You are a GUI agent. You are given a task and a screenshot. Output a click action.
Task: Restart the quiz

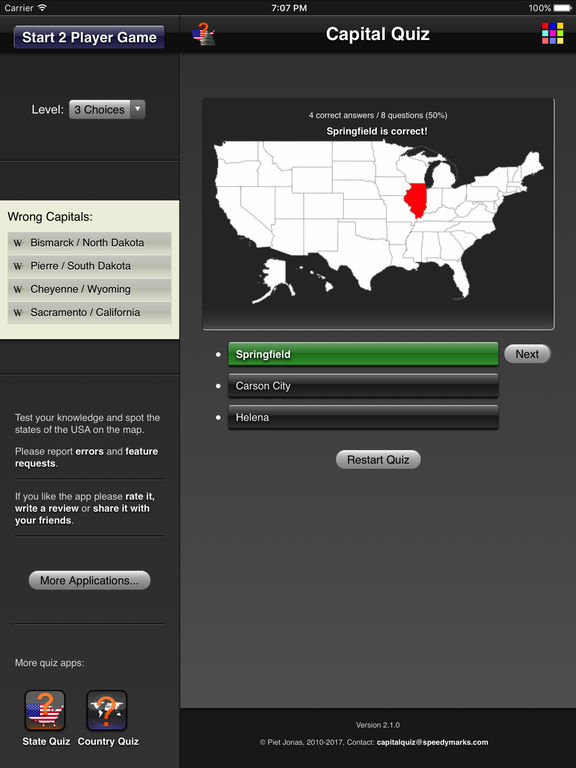pos(378,459)
